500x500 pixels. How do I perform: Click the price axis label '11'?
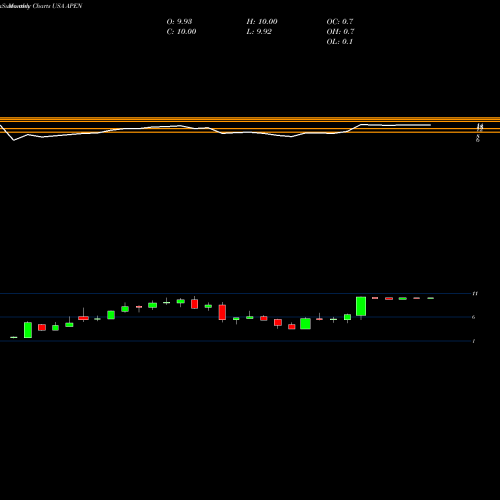(475, 293)
